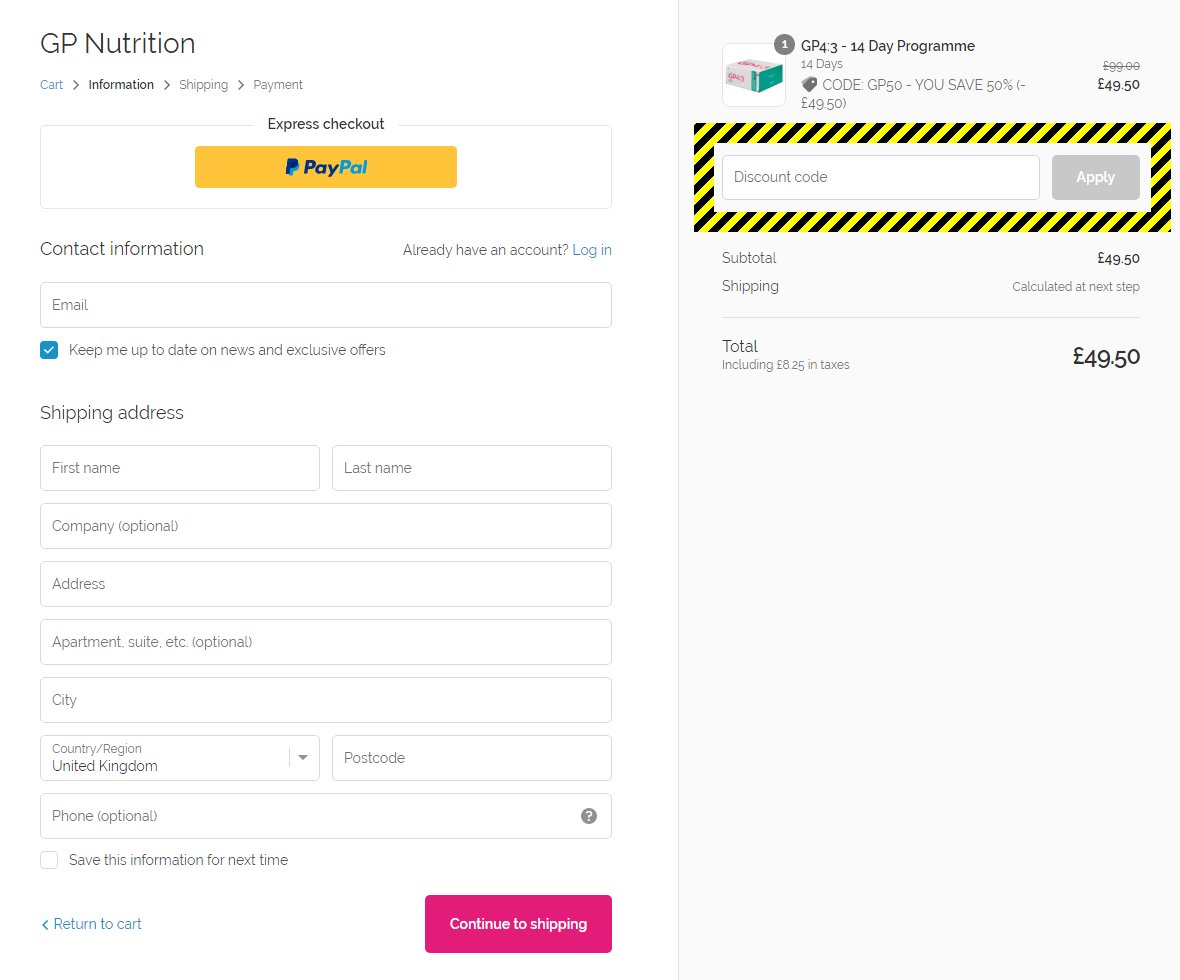Image resolution: width=1180 pixels, height=980 pixels.
Task: Enable Save this information for next time
Action: click(x=49, y=860)
